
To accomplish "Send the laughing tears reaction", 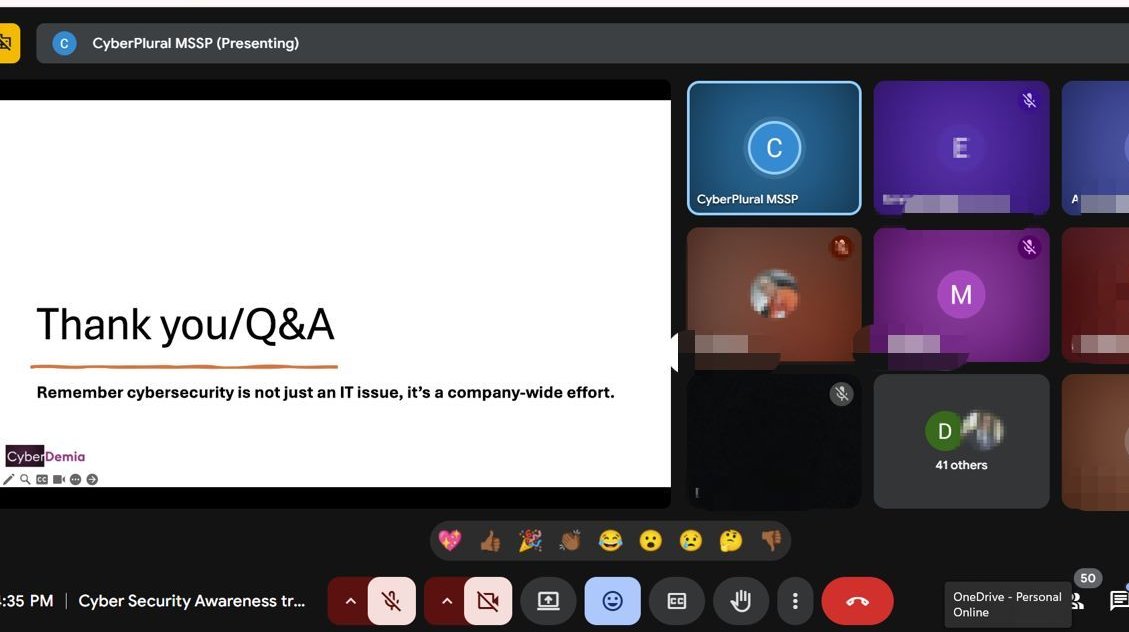I will point(611,541).
